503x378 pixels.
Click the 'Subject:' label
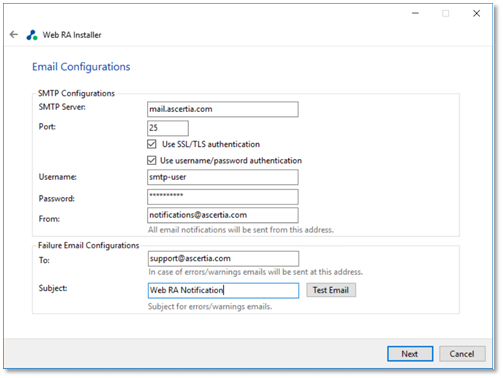point(53,288)
